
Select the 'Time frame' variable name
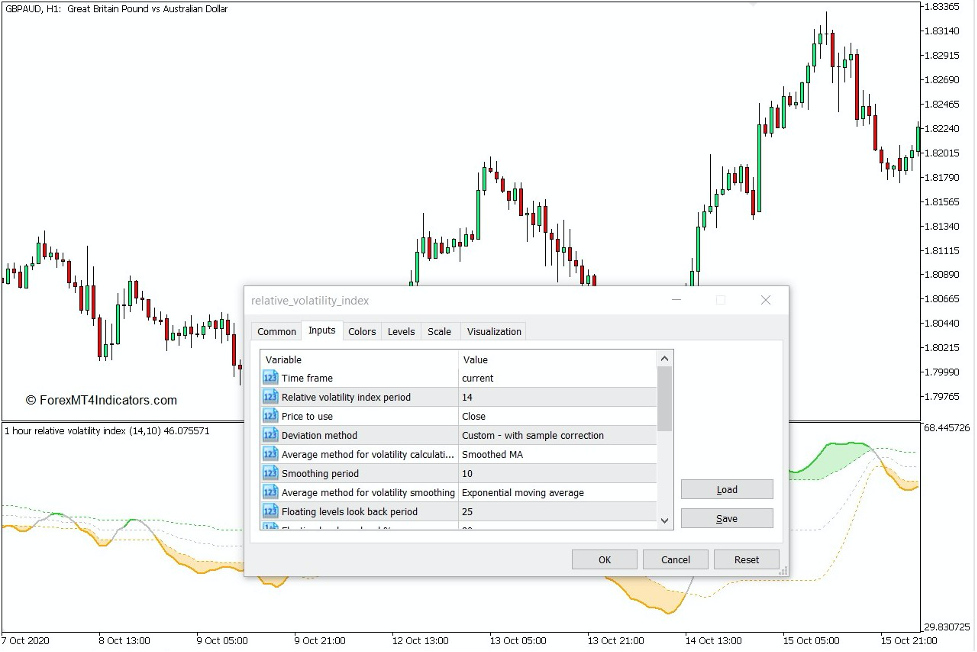(307, 378)
